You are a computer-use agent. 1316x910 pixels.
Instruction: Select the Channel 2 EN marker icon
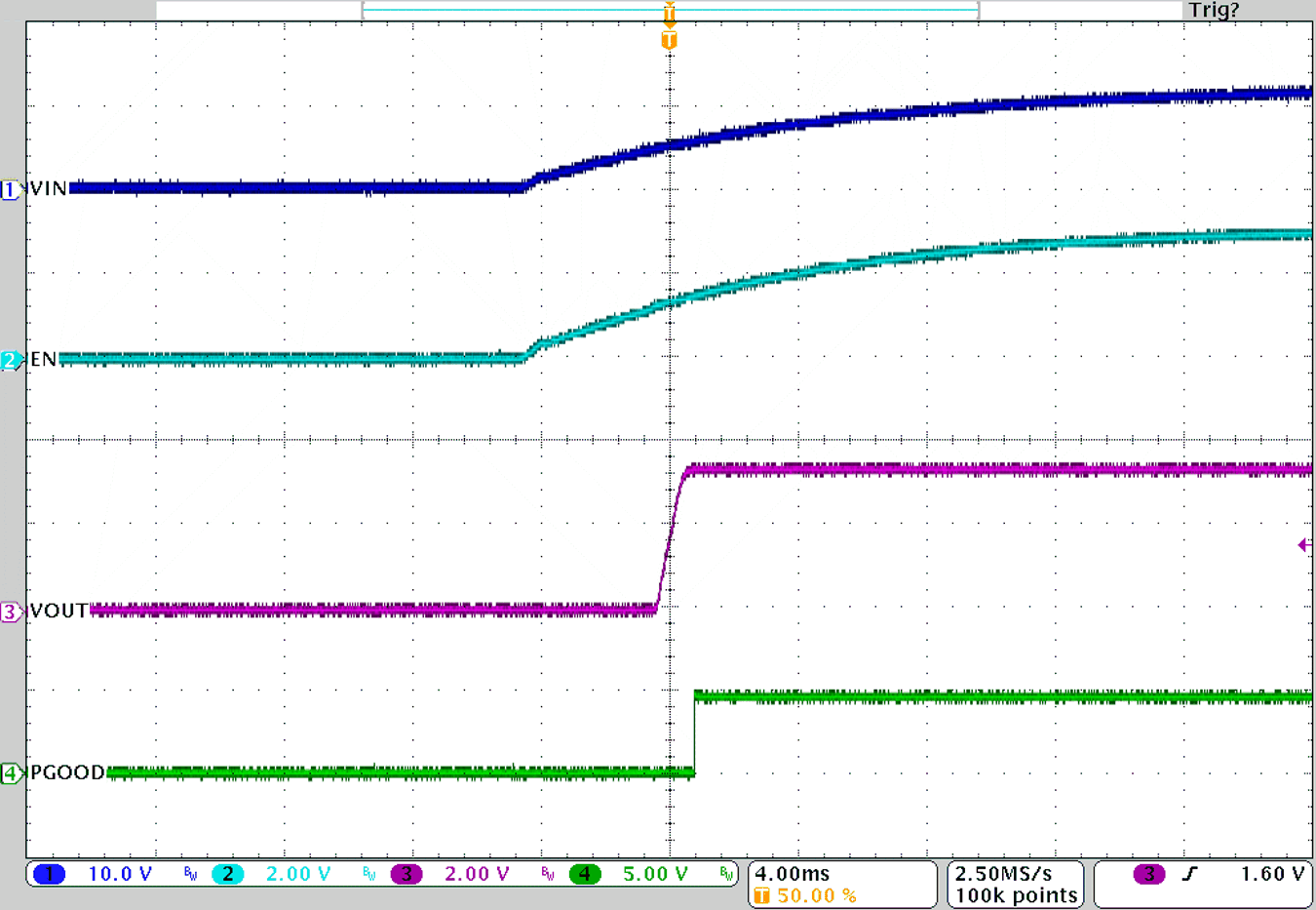click(x=10, y=360)
